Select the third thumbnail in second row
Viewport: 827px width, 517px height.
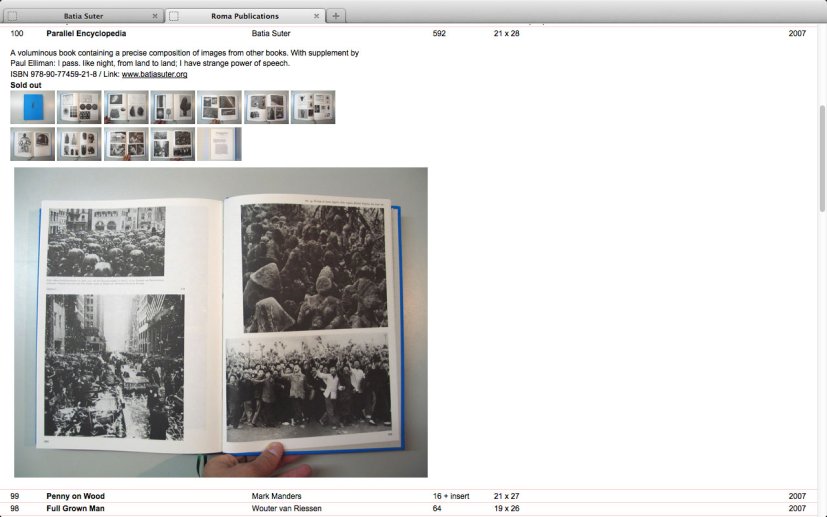coord(126,144)
